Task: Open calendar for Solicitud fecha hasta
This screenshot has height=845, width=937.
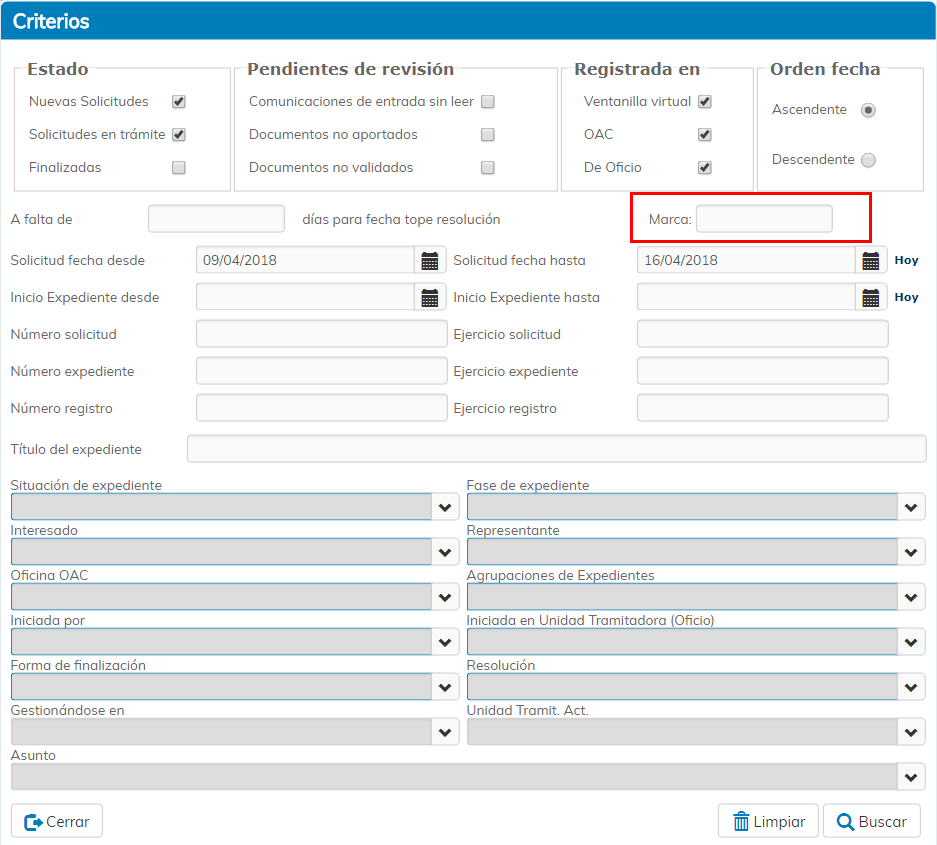Action: coord(871,261)
